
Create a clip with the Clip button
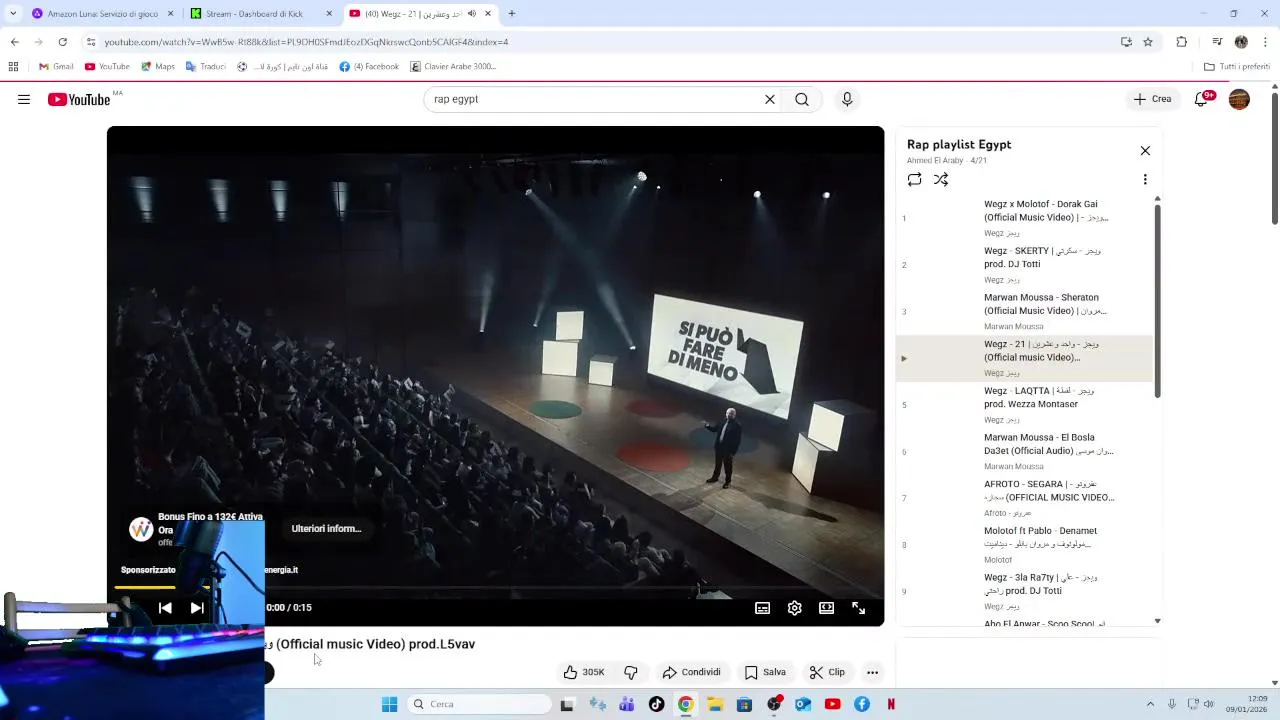[x=827, y=672]
